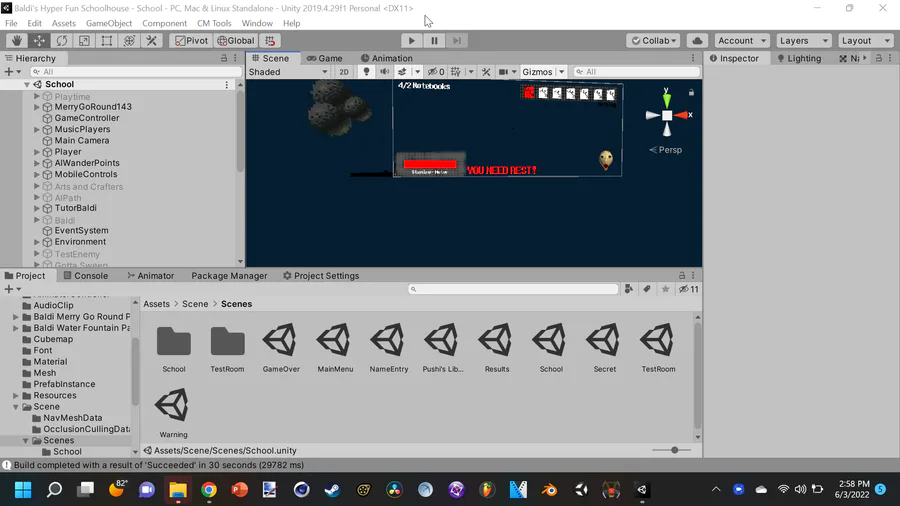Toggle Pivot handle position
This screenshot has height=506, width=900.
191,41
